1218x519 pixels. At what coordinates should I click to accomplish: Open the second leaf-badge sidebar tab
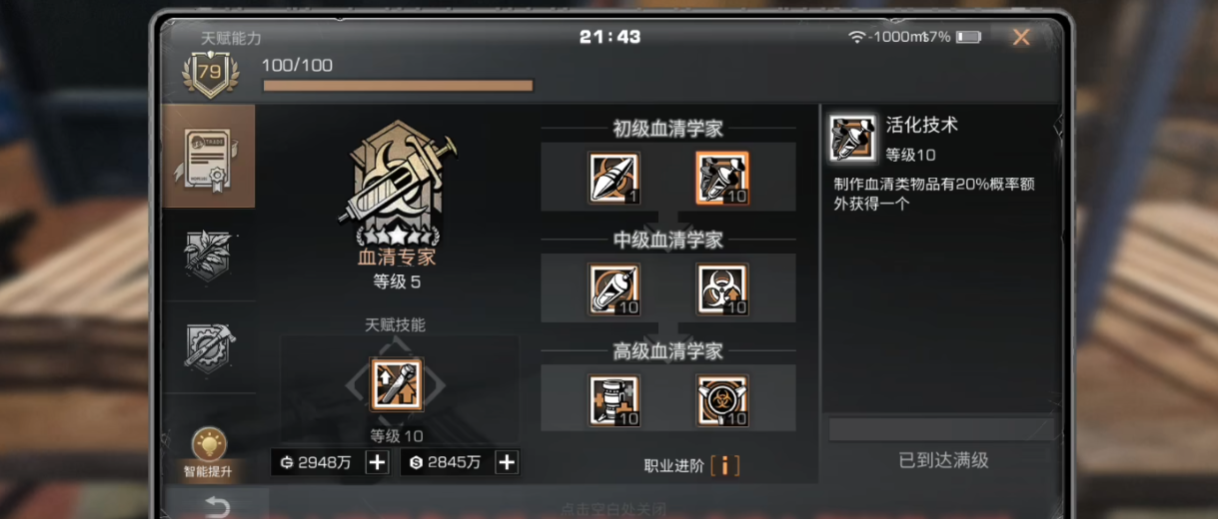click(x=209, y=254)
